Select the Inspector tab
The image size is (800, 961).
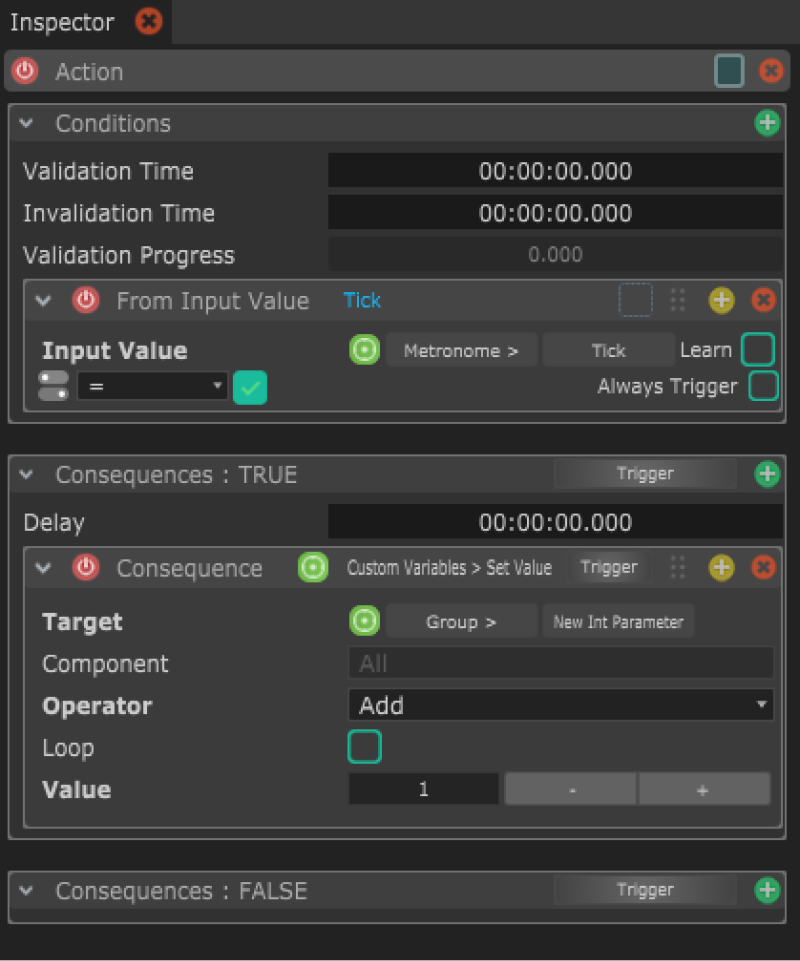tap(62, 21)
